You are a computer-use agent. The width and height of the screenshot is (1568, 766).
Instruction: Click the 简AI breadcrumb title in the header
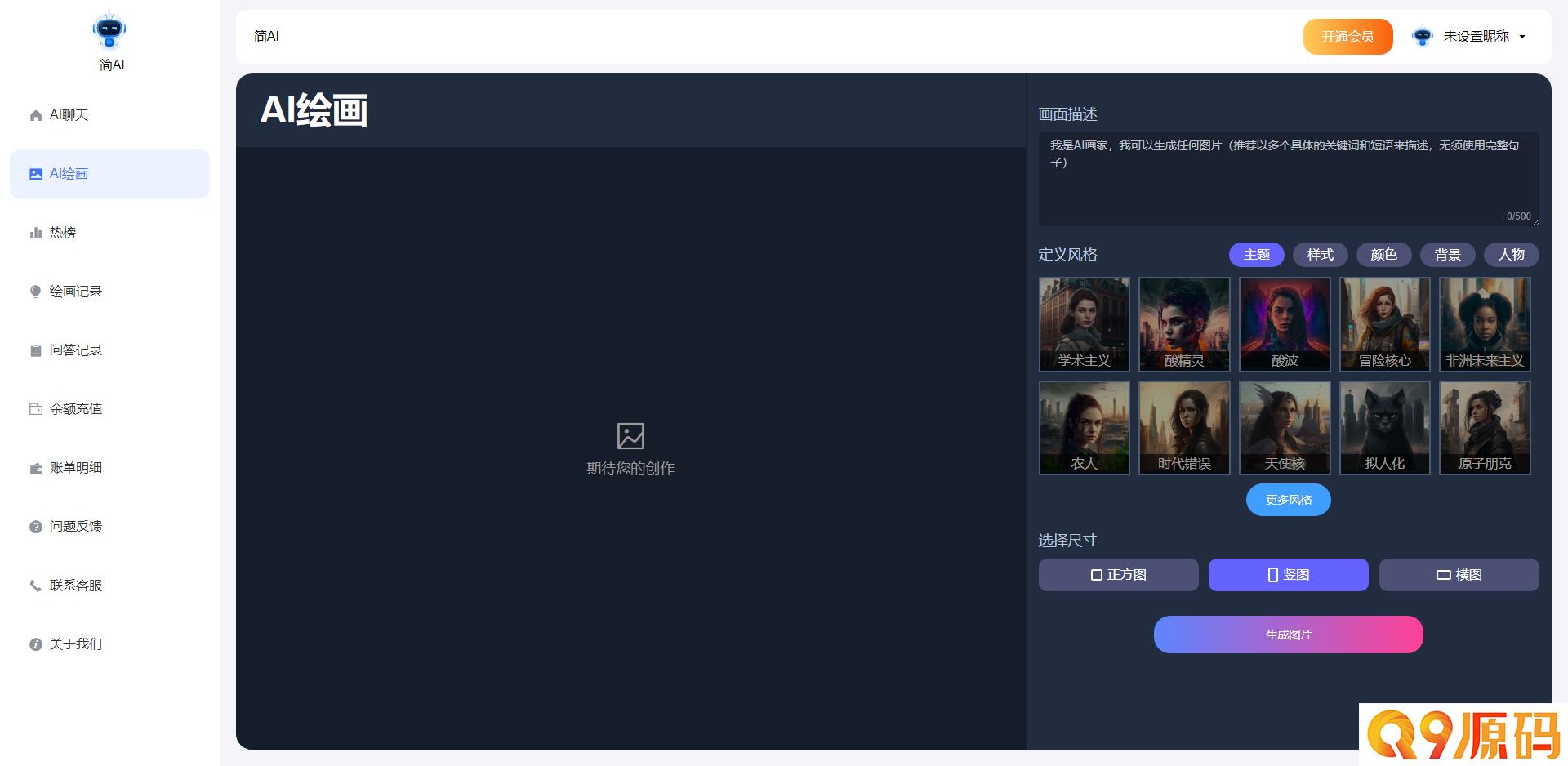[x=266, y=36]
